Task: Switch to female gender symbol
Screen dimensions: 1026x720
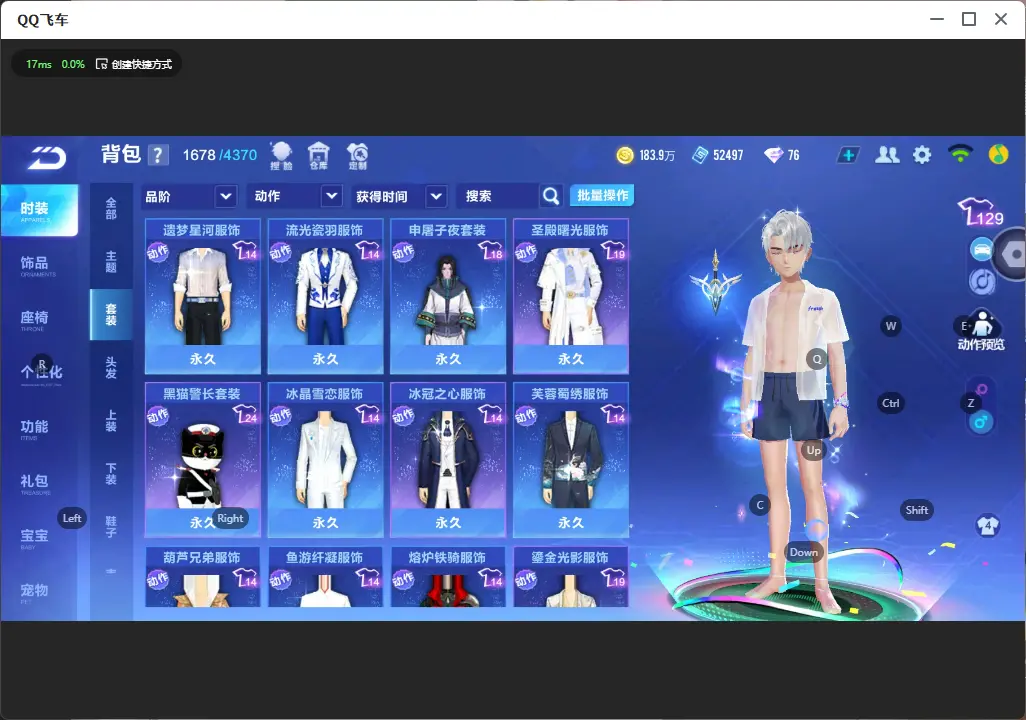Action: point(981,390)
